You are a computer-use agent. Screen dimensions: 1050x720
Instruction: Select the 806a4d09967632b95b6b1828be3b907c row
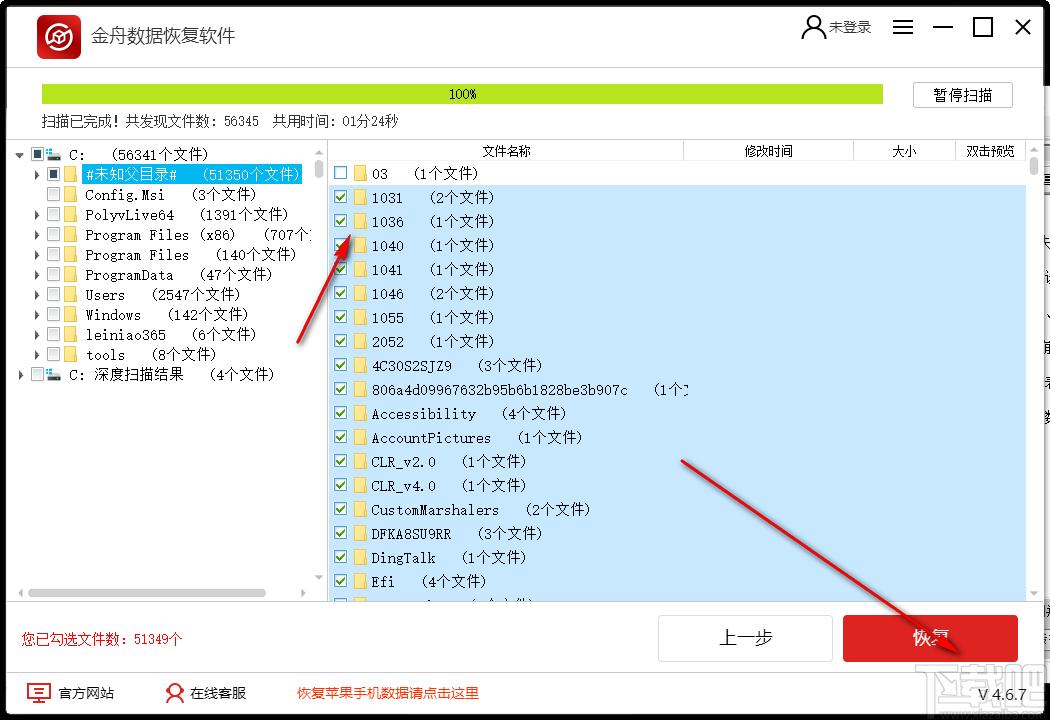[676, 389]
